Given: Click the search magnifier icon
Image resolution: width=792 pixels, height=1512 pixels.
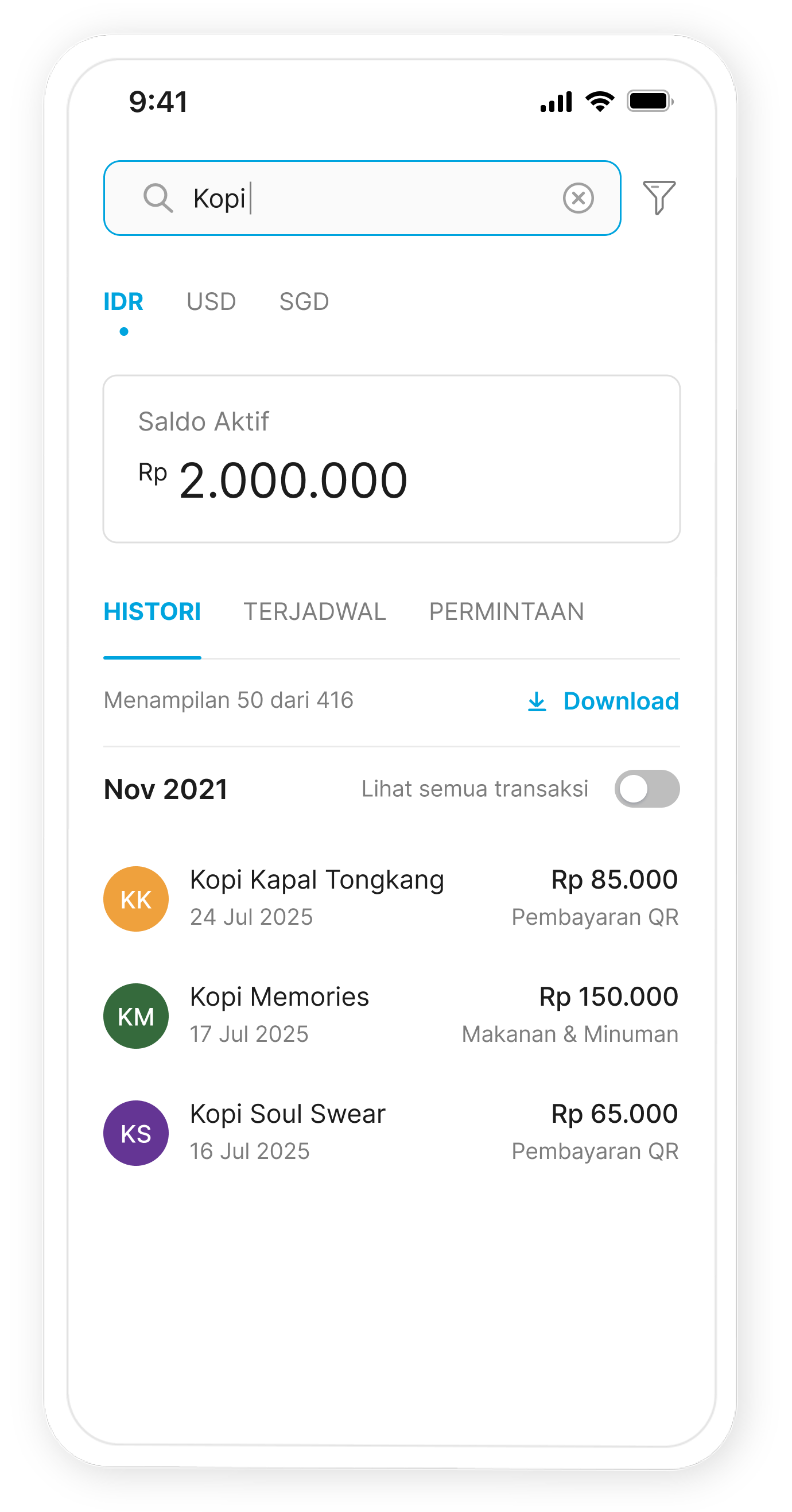Looking at the screenshot, I should [158, 198].
